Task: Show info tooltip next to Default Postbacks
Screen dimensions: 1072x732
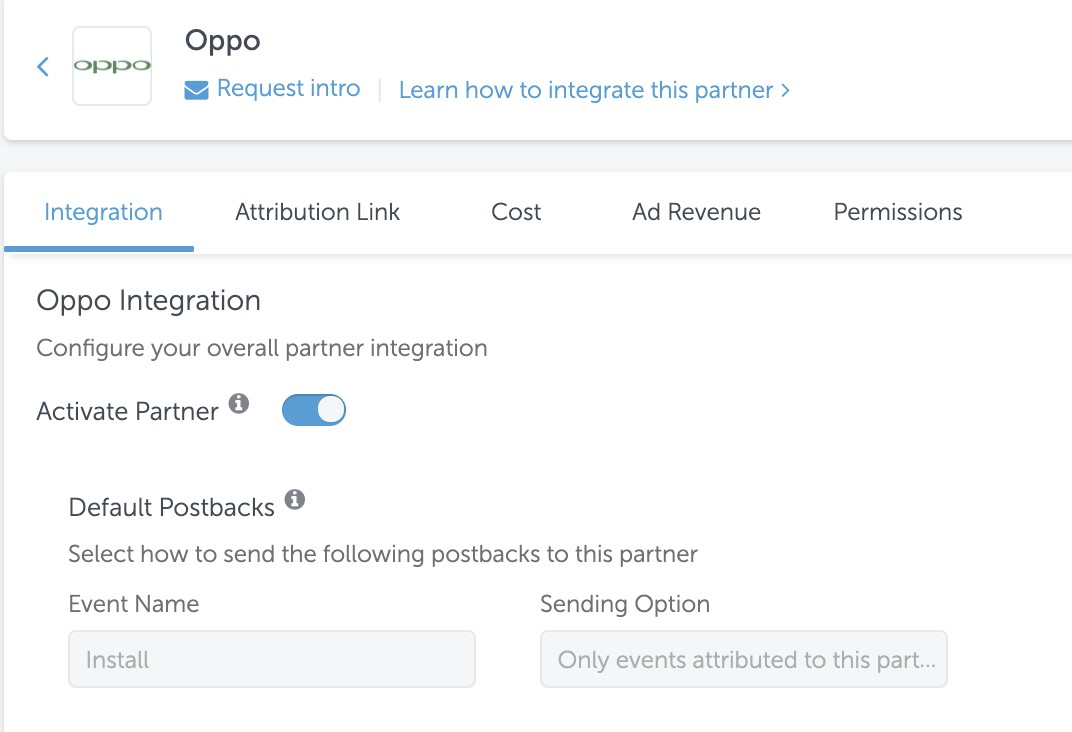Action: click(295, 500)
